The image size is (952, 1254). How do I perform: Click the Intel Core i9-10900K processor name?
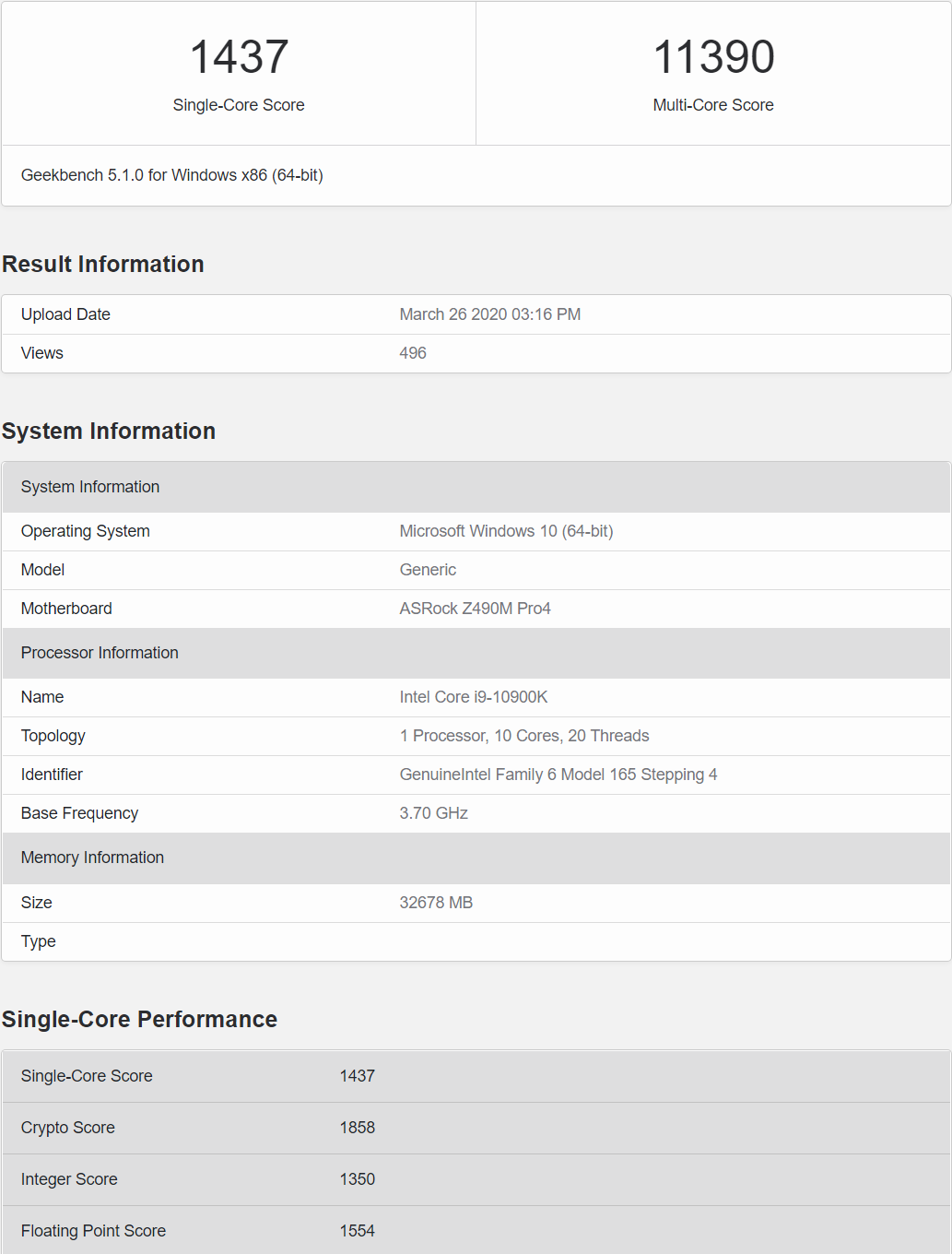pos(474,697)
